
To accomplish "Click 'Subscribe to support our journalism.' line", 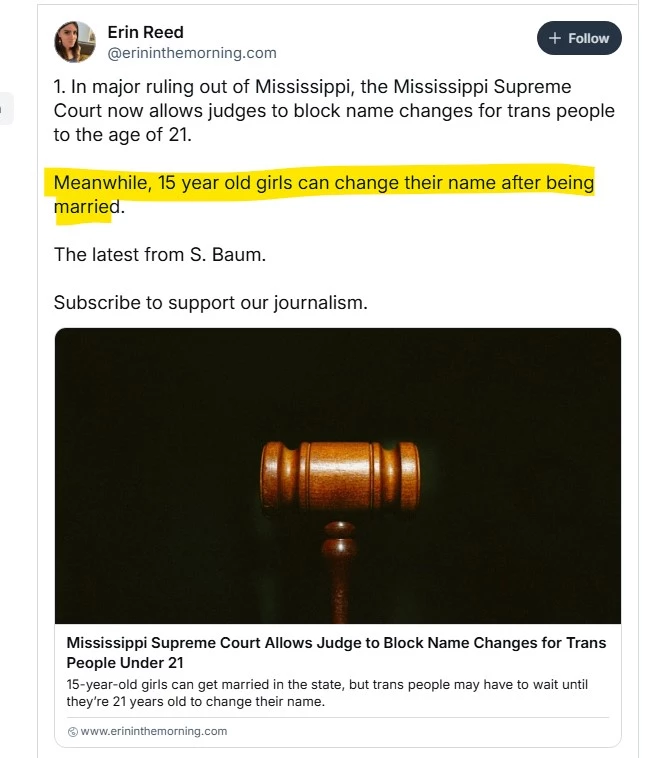I will coord(210,302).
